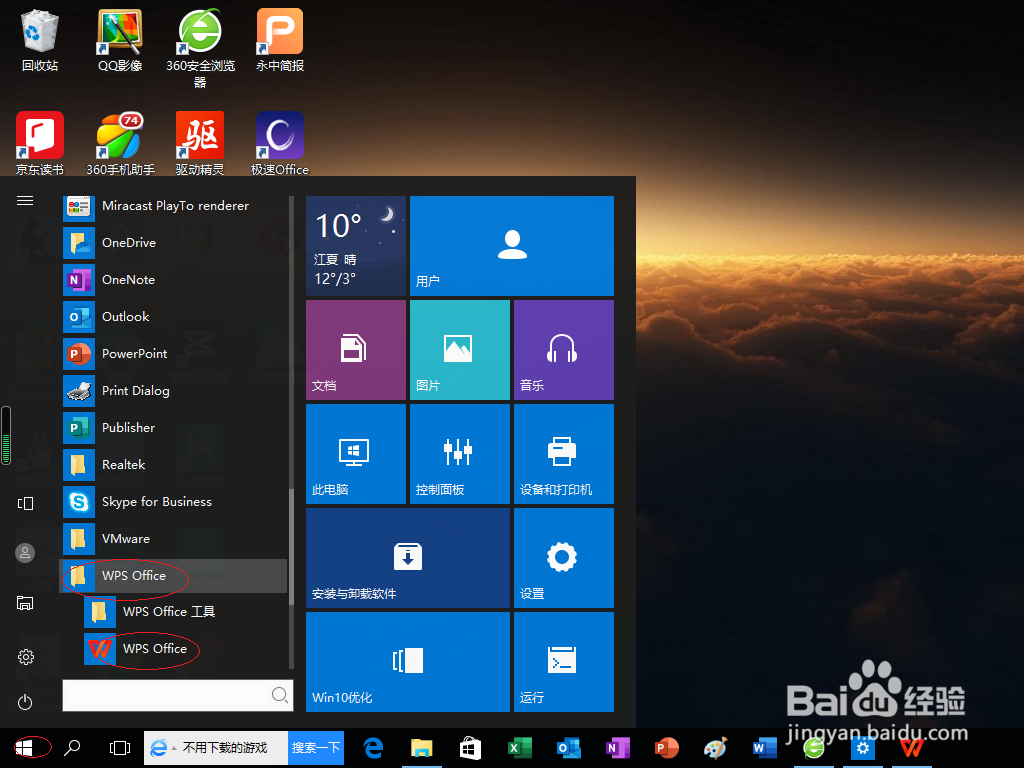Open 永中简报 desktop shortcut
This screenshot has height=768, width=1024.
coord(280,39)
